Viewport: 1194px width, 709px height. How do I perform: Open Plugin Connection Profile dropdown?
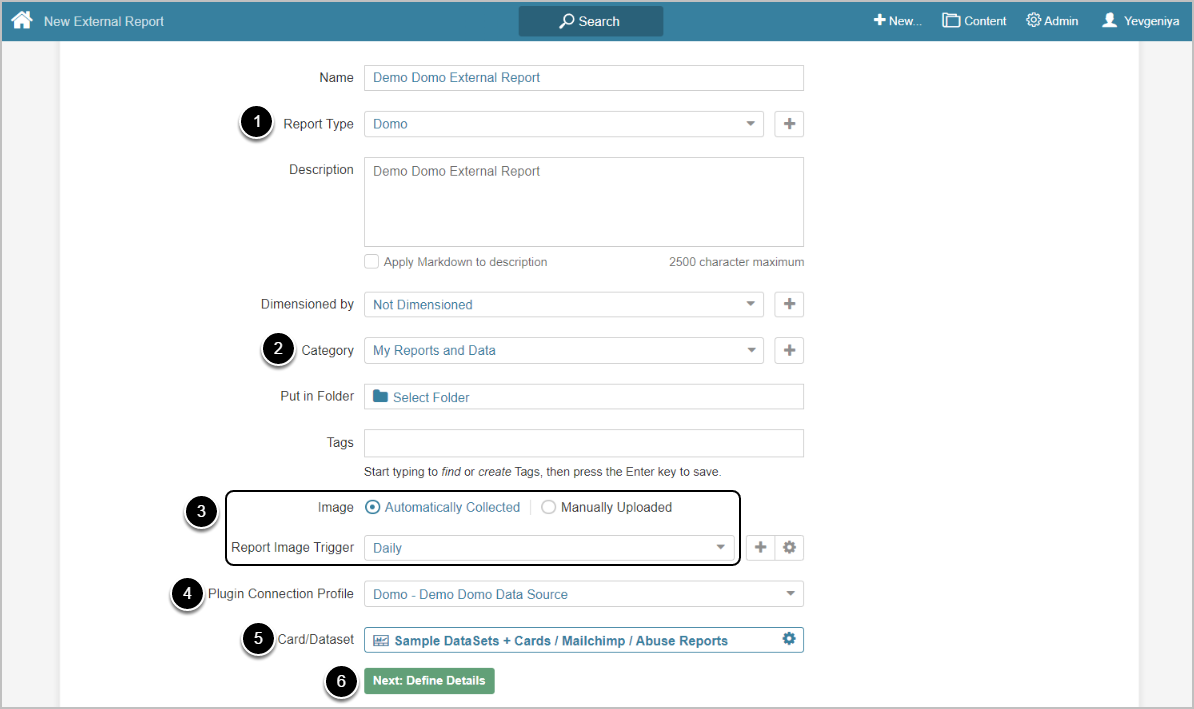click(583, 594)
